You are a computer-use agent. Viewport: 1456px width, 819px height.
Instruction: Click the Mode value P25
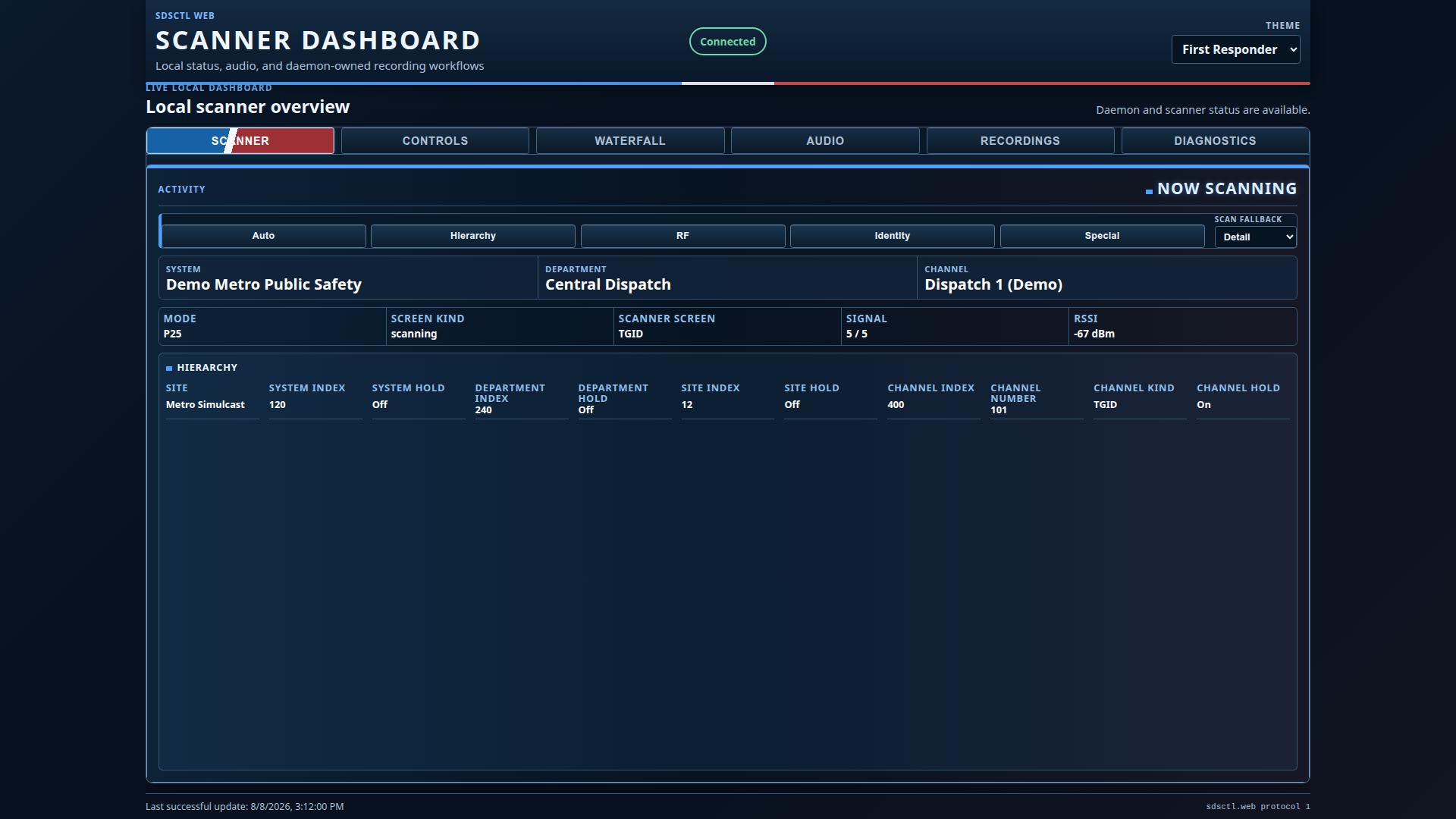(173, 334)
